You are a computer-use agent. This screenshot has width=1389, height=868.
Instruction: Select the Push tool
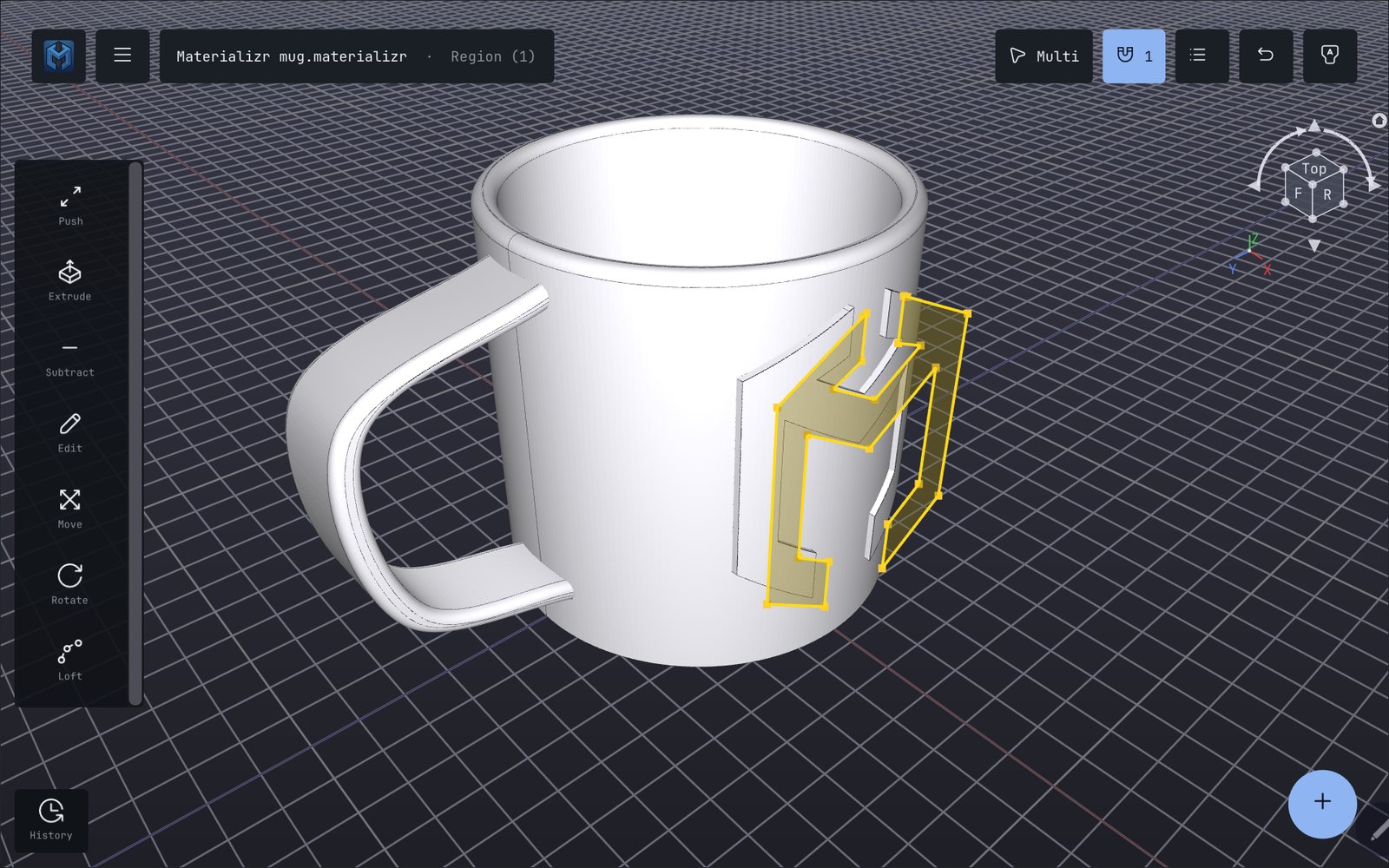click(70, 206)
